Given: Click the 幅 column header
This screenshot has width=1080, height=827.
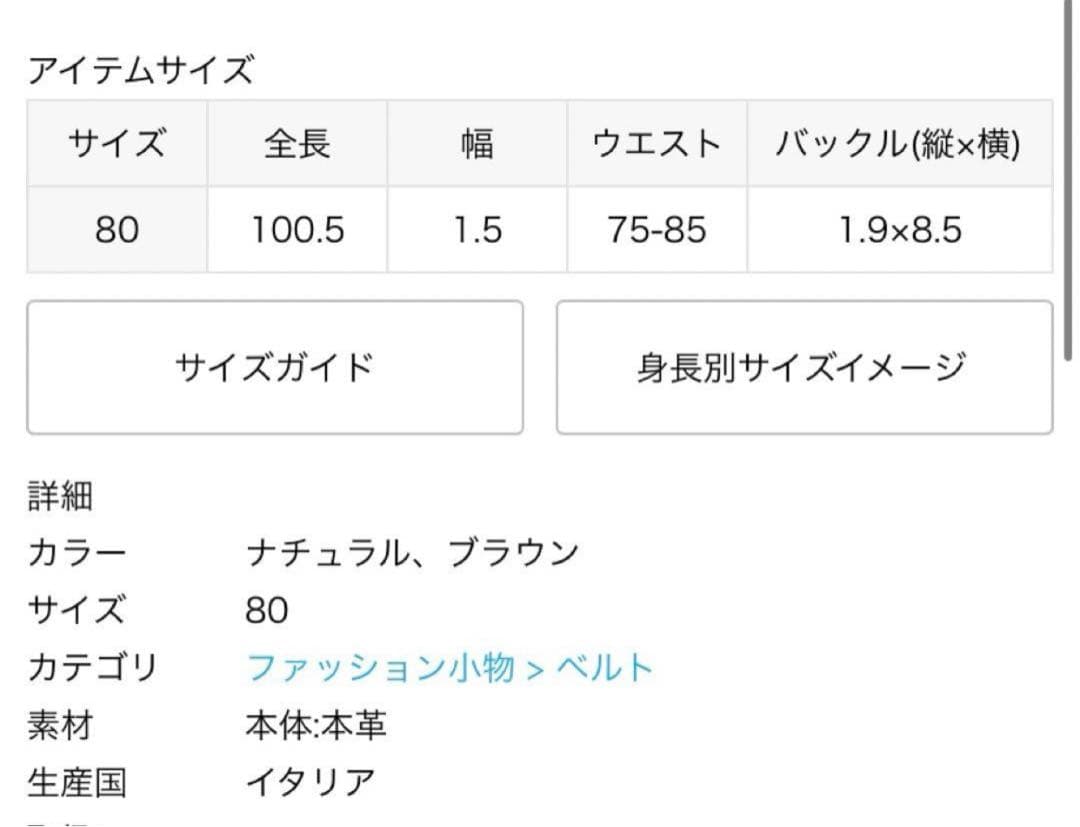Looking at the screenshot, I should point(476,144).
